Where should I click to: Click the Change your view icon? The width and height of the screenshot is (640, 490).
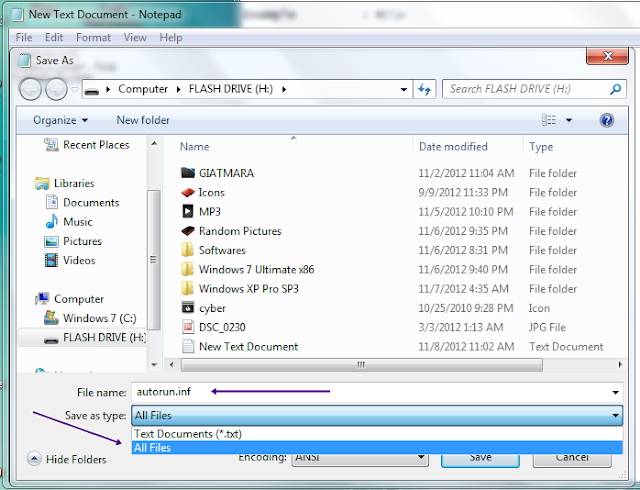[549, 120]
